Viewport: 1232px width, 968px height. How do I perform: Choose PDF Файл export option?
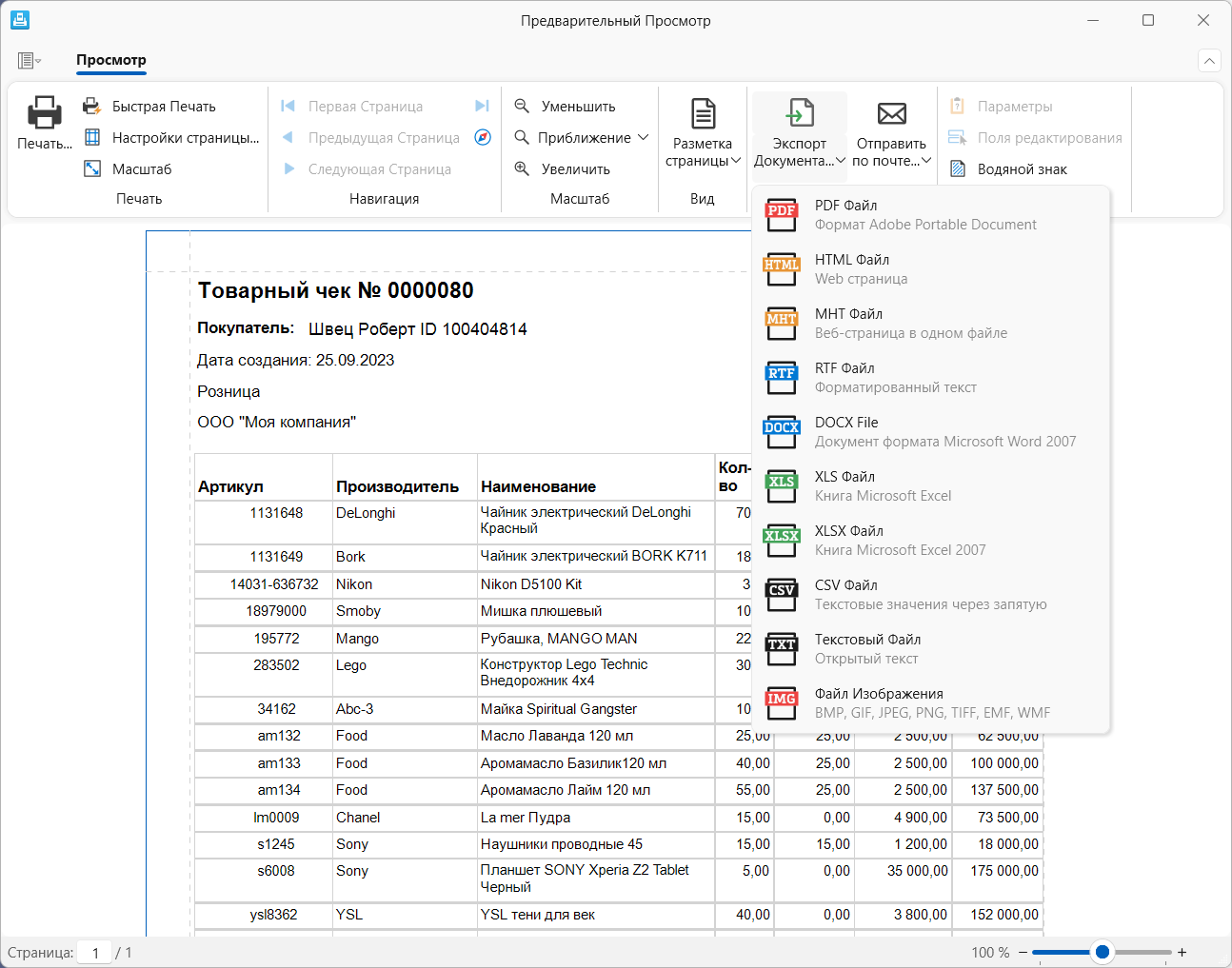pyautogui.click(x=931, y=215)
